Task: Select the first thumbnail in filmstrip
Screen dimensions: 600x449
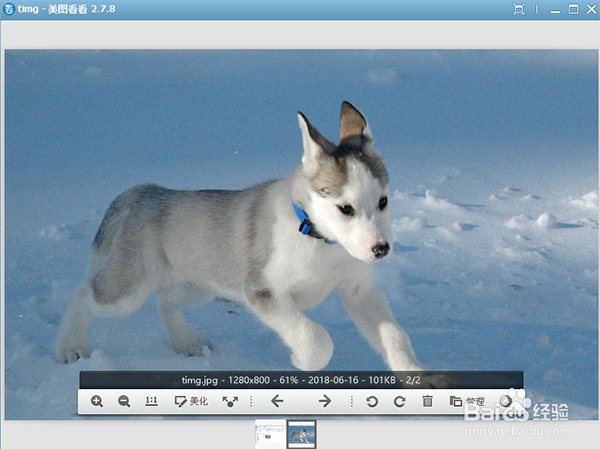Action: coord(269,433)
